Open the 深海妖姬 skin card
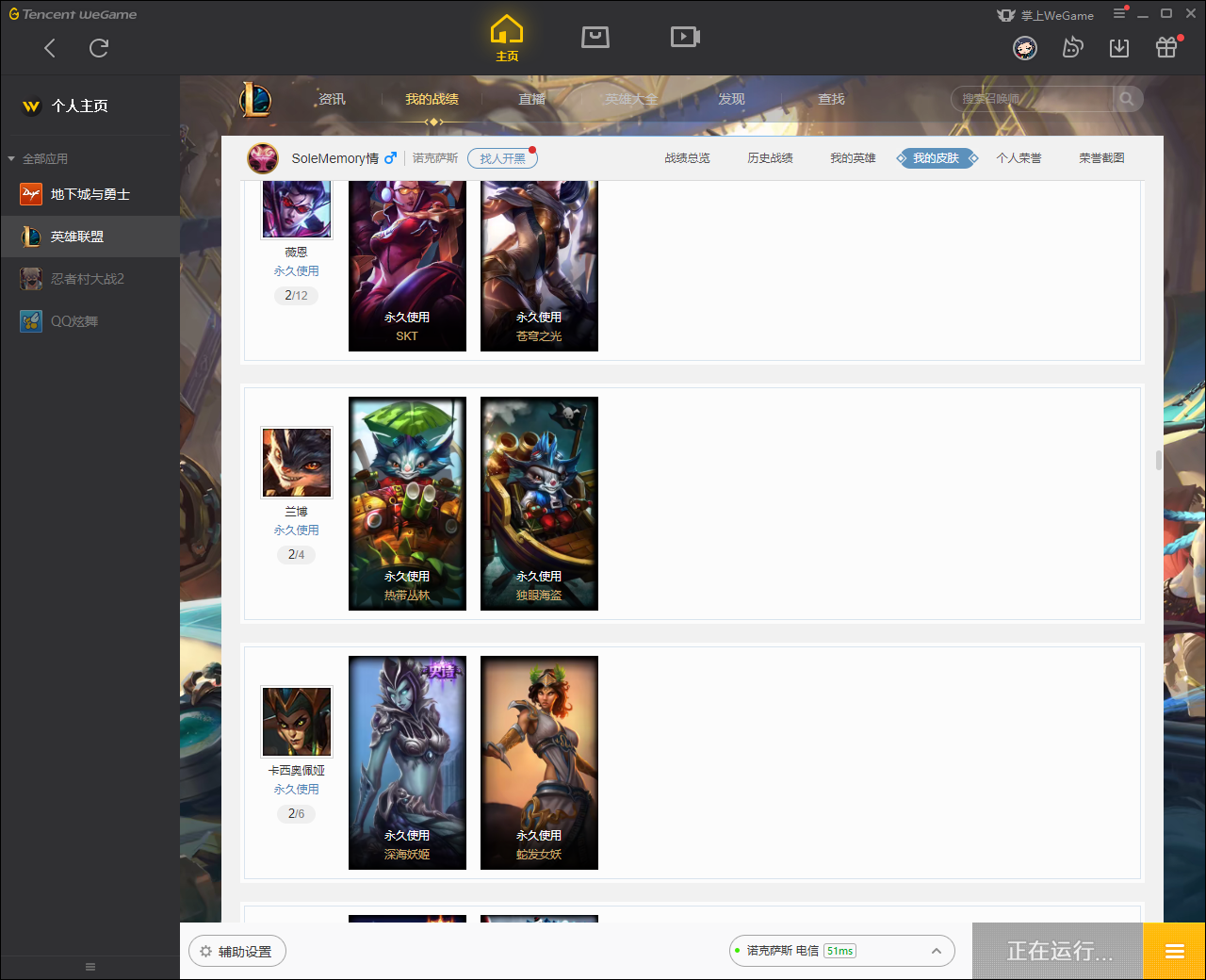The image size is (1206, 980). (407, 762)
